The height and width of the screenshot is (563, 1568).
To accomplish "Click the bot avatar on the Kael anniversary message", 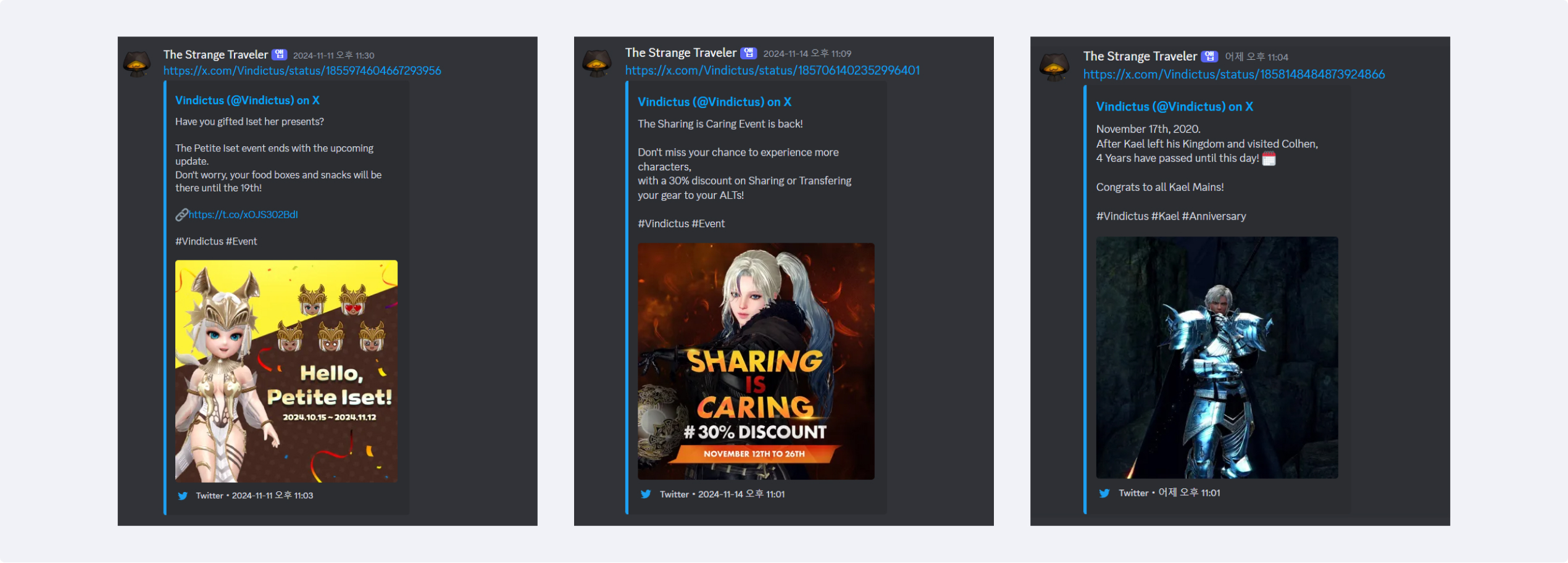I will [x=1054, y=66].
